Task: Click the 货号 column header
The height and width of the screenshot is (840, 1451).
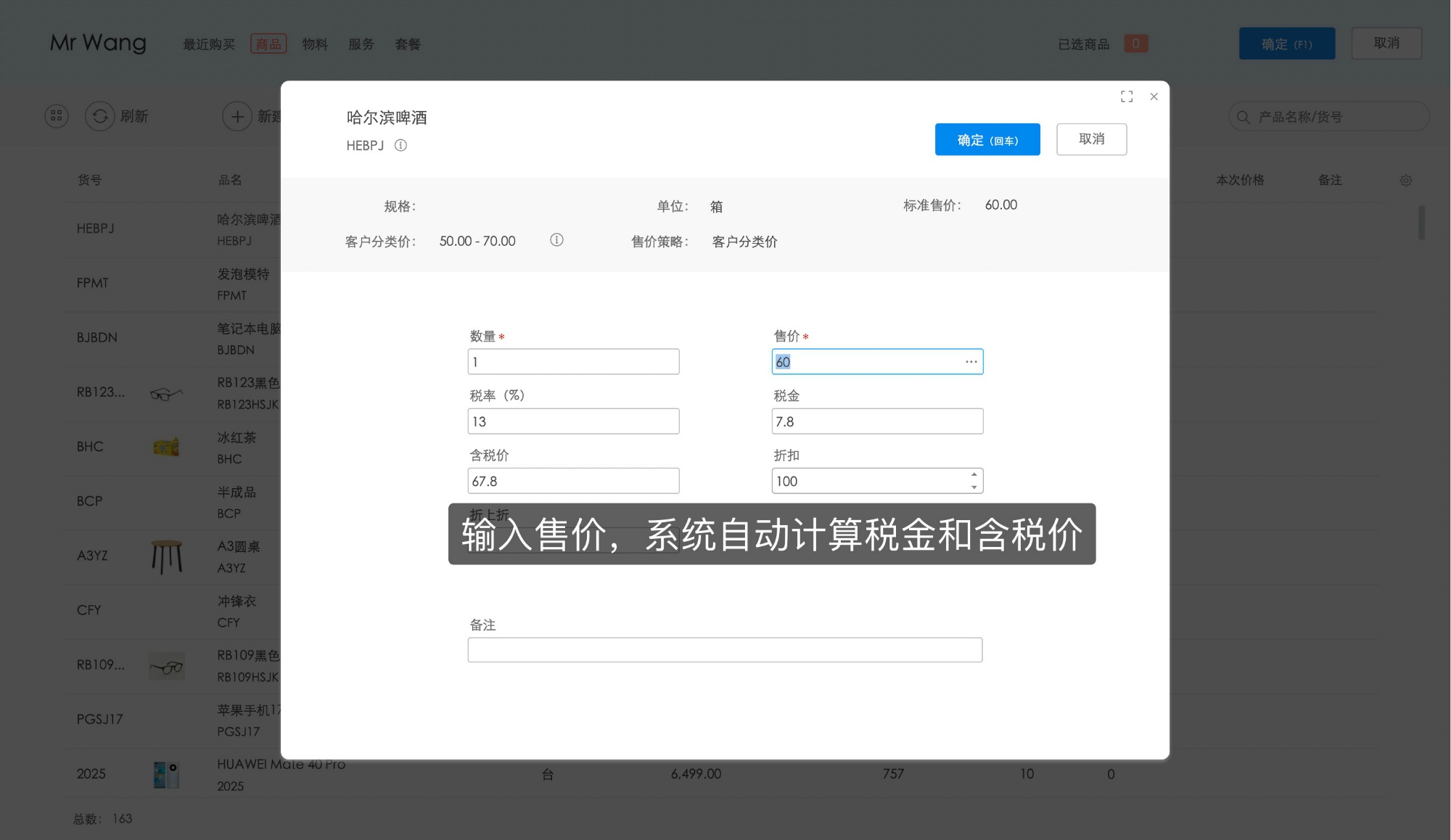Action: [x=90, y=180]
